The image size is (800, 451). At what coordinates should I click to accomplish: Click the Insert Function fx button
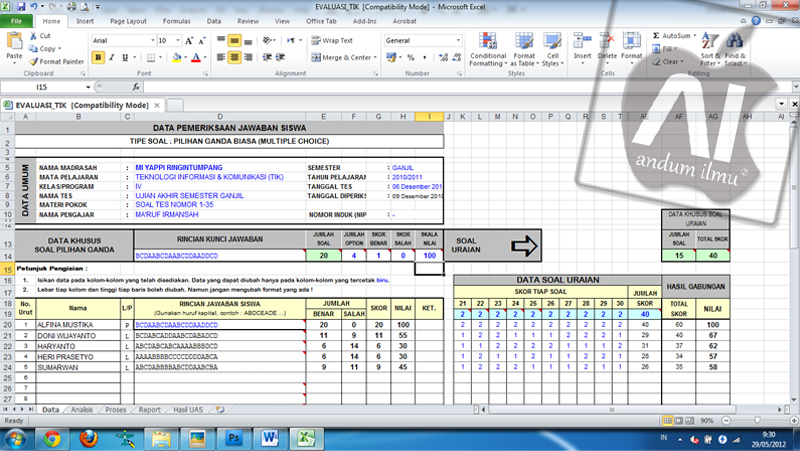(136, 87)
